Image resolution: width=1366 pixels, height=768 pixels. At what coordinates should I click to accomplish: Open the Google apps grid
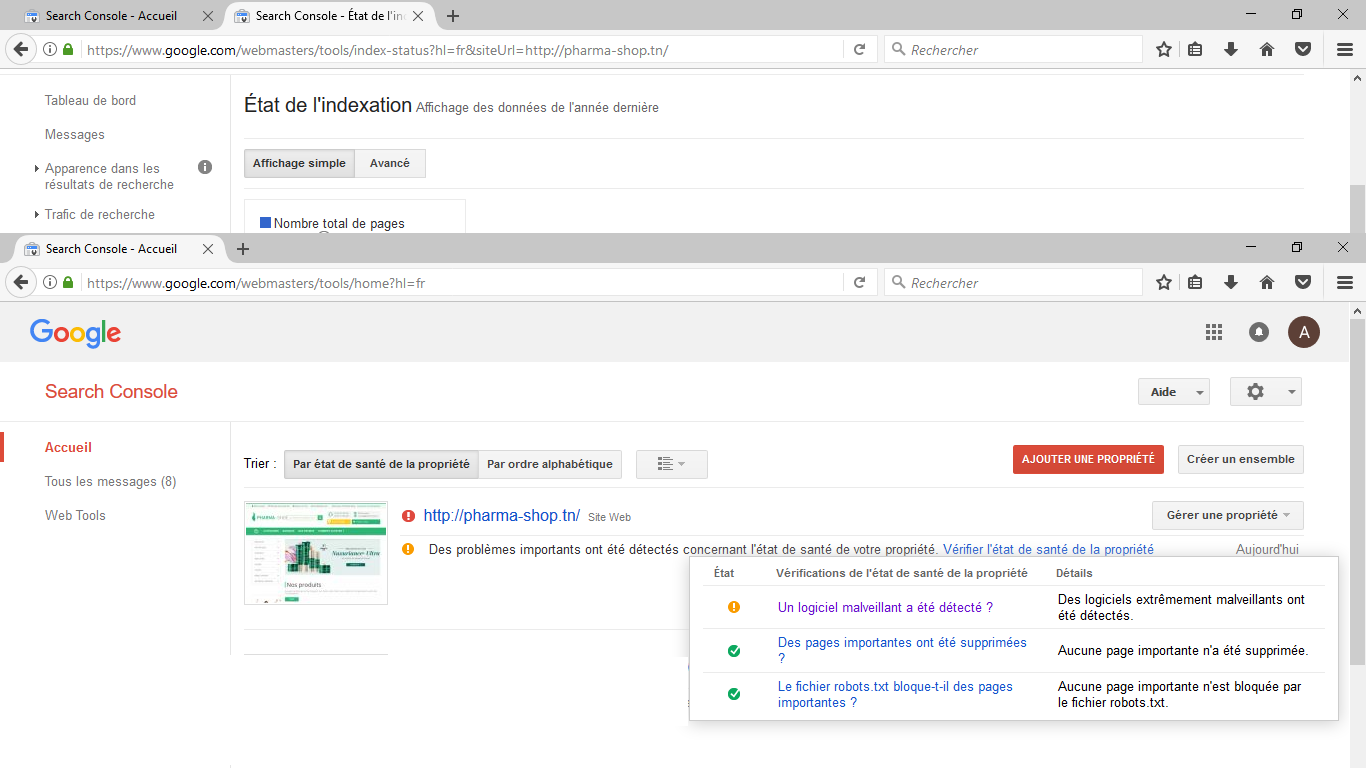pyautogui.click(x=1214, y=332)
